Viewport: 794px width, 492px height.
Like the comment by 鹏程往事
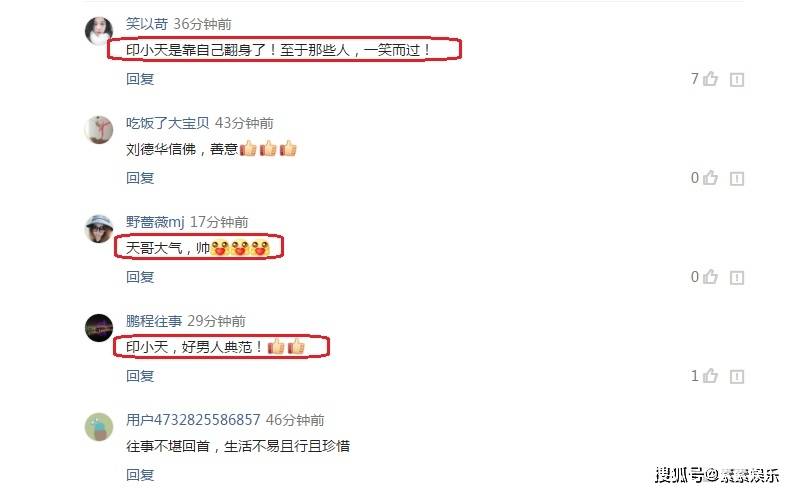click(710, 376)
